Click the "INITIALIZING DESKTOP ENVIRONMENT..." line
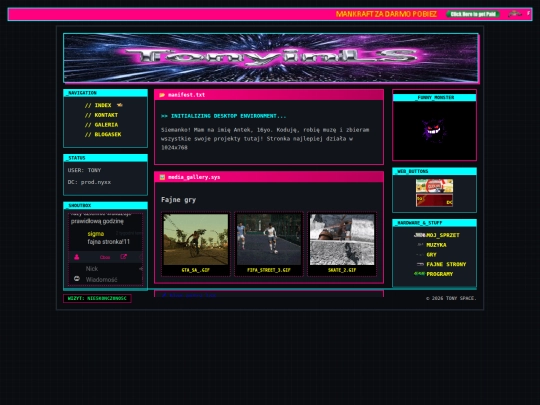The image size is (540, 405). (224, 116)
